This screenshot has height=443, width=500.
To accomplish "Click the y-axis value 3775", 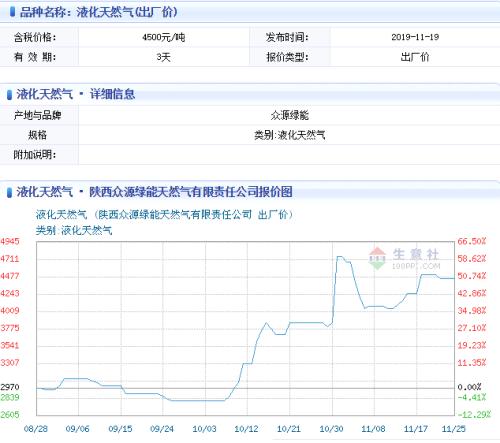I will 10,328.
